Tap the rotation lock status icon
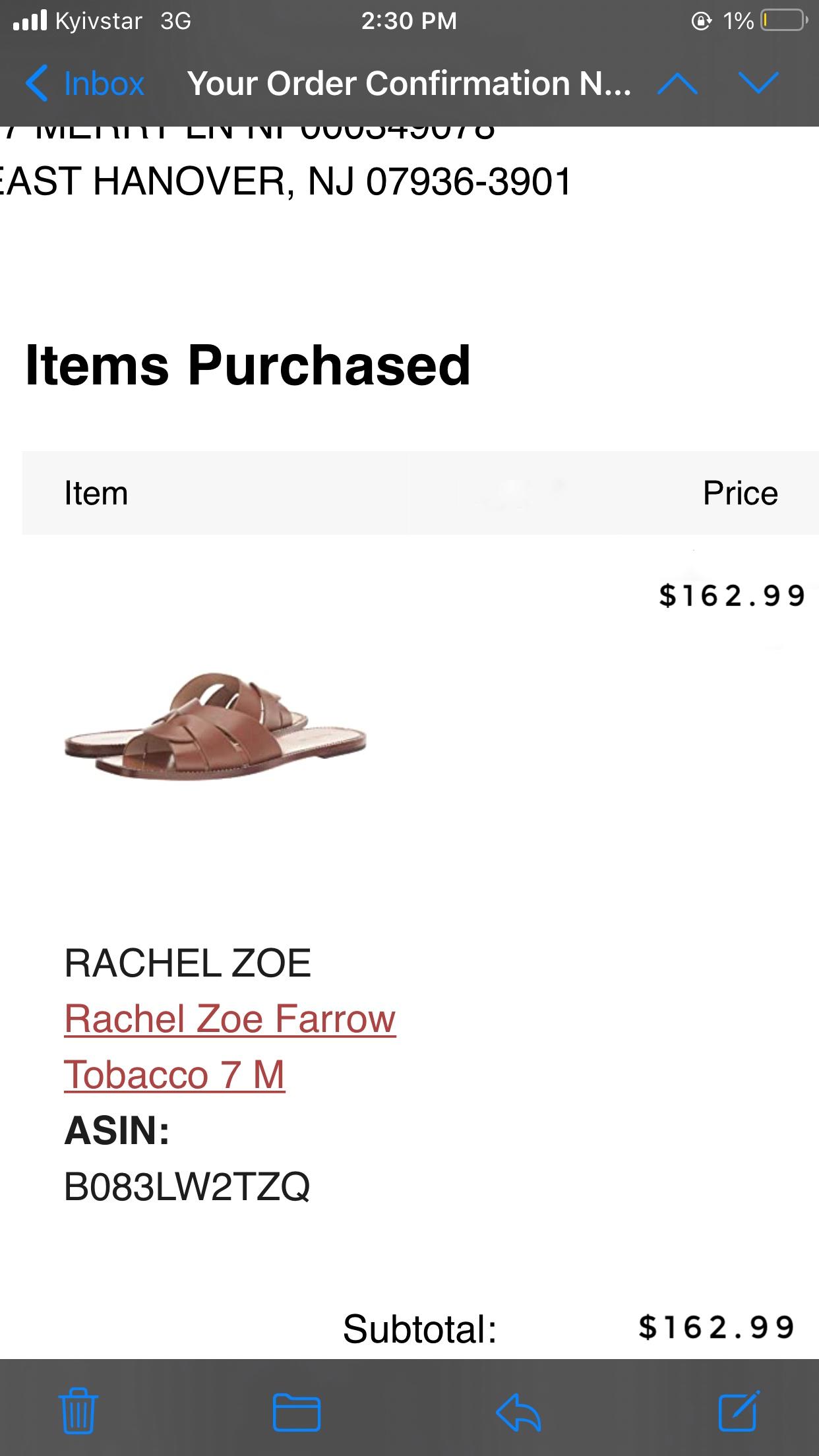819x1456 pixels. 701,22
